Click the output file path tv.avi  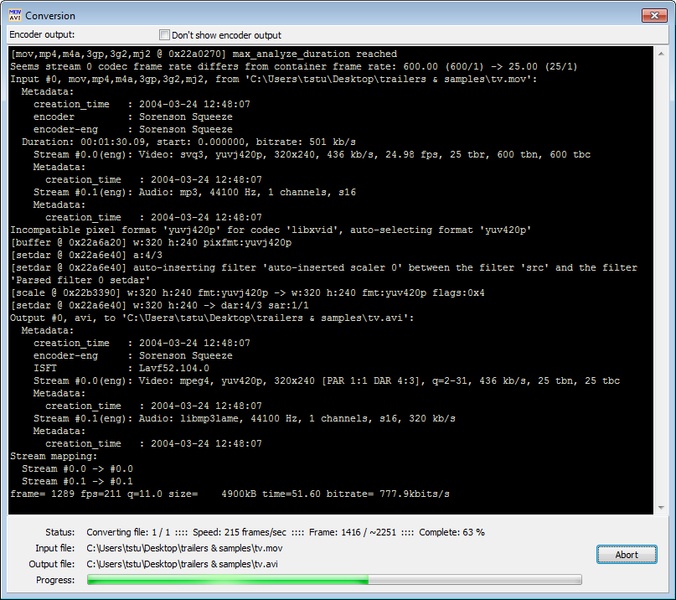tap(182, 564)
